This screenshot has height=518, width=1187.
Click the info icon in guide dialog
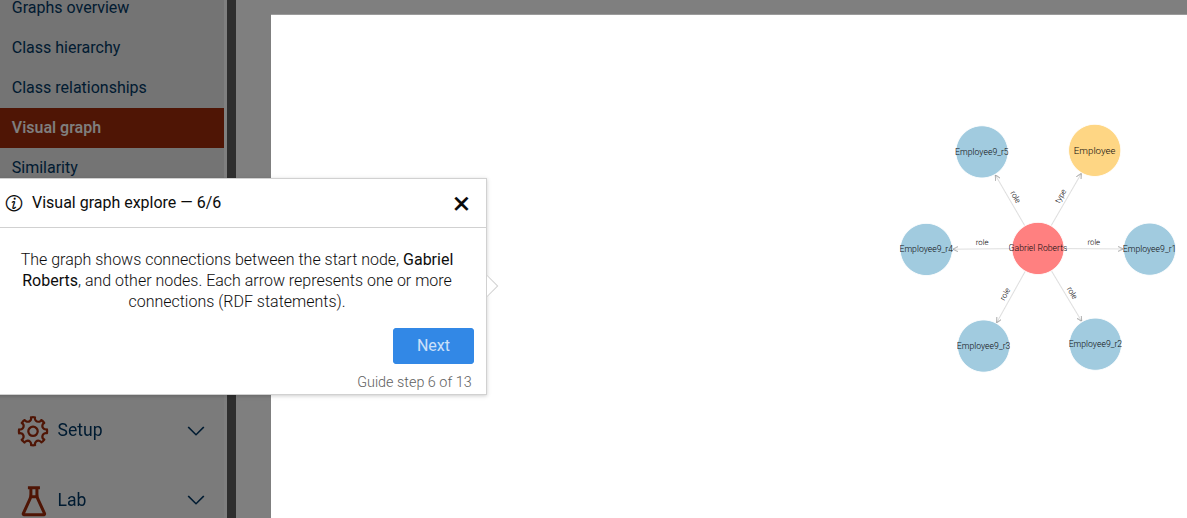click(14, 203)
